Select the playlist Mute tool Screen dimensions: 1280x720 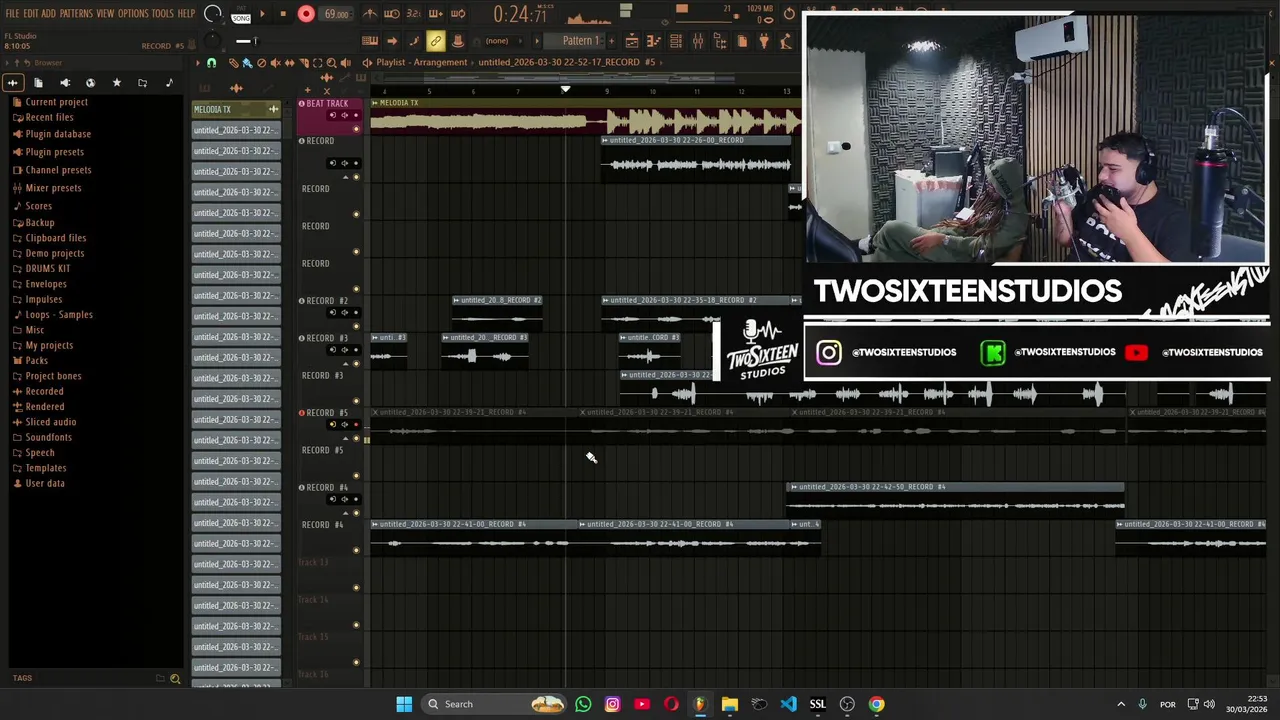click(275, 62)
